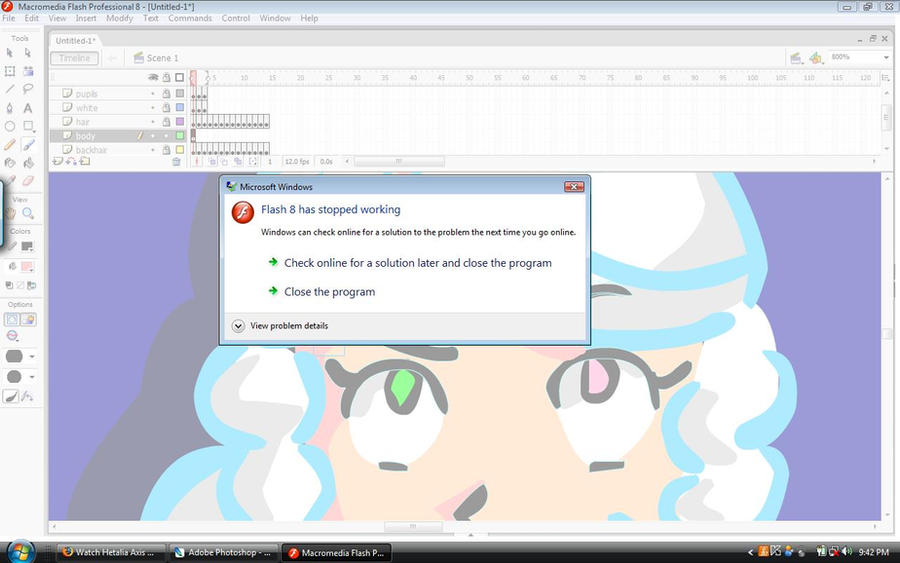Screen dimensions: 900x563
Task: Click Check online for a solution later
Action: [x=418, y=263]
